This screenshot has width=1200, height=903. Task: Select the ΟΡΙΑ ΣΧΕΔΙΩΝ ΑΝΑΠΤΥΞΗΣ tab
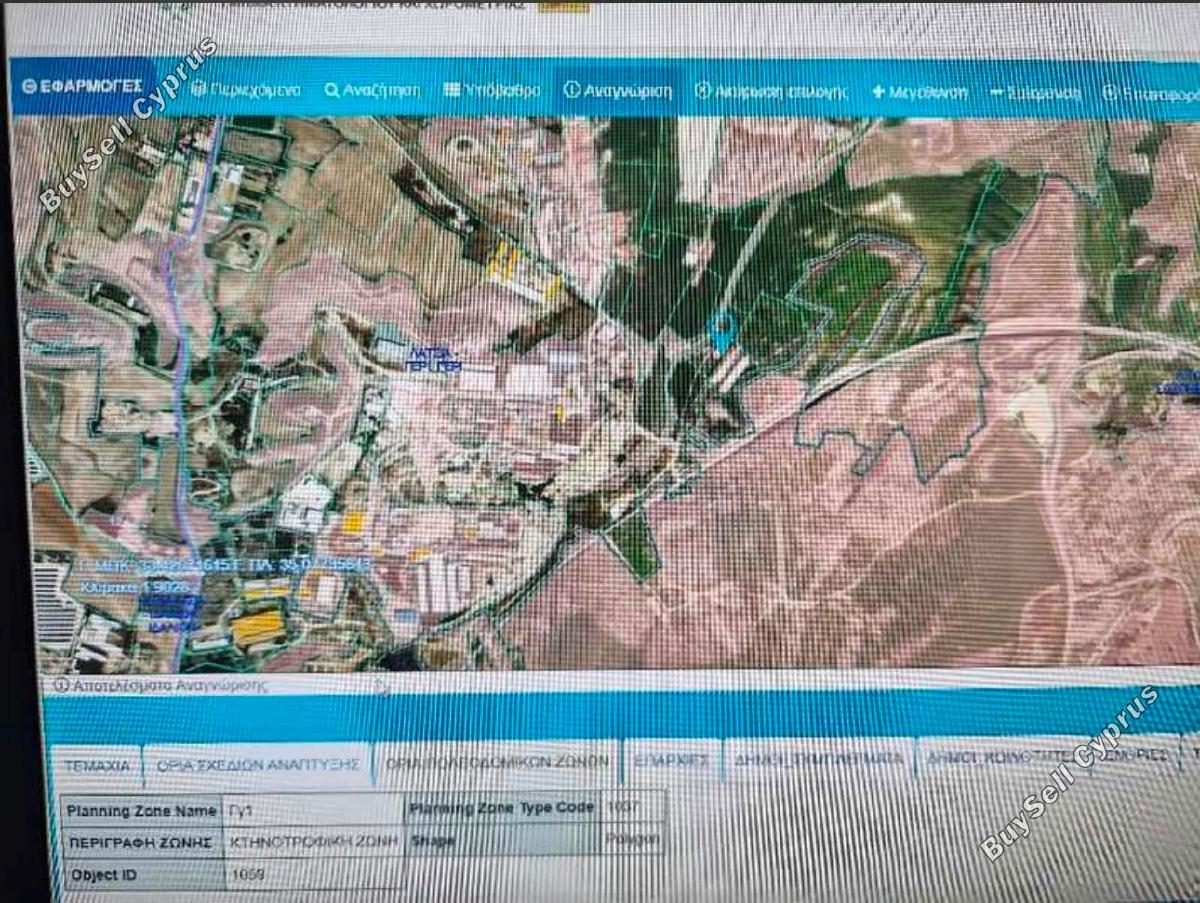click(257, 764)
